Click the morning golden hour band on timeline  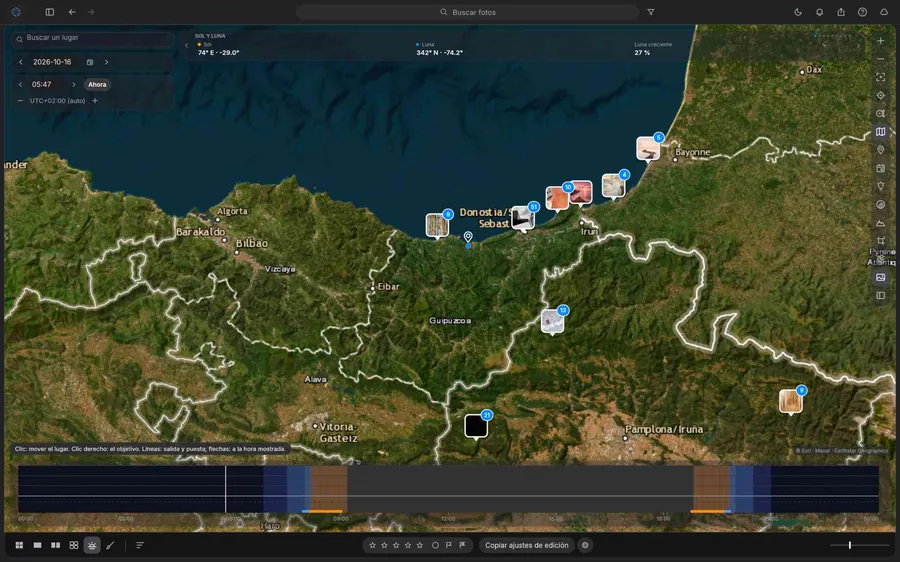pos(329,489)
